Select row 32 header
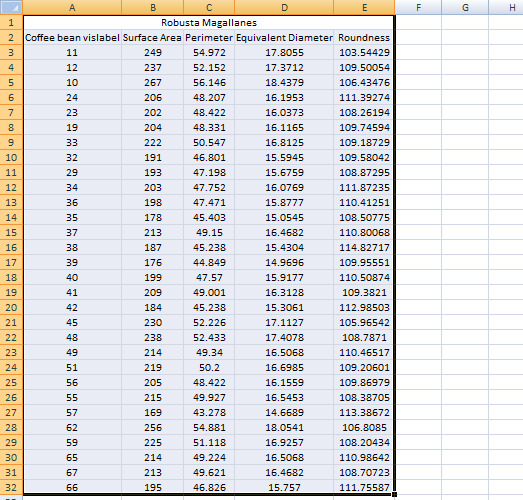Image resolution: width=523 pixels, height=500 pixels. coord(11,487)
